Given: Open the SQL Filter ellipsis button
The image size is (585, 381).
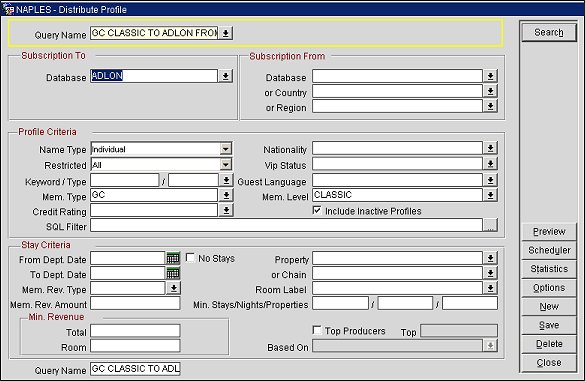Looking at the screenshot, I should 490,225.
